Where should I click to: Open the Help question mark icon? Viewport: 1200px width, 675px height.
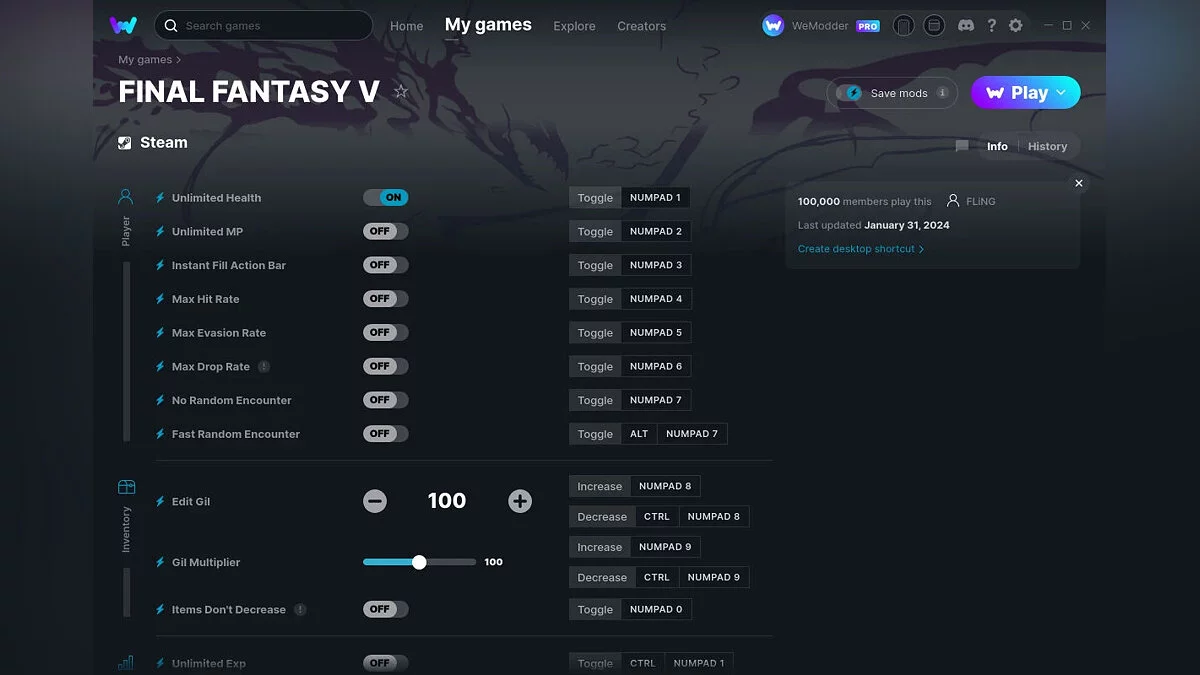[x=991, y=25]
